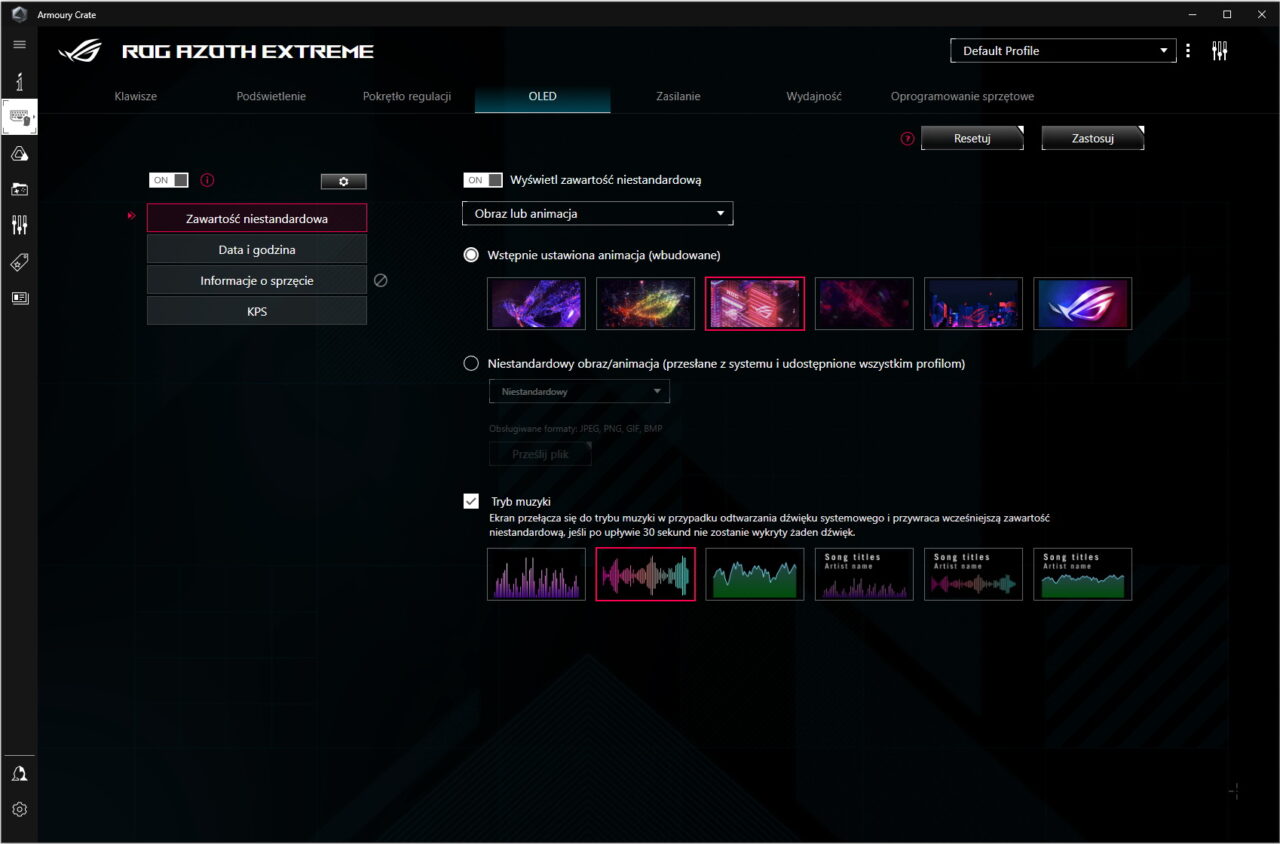Image resolution: width=1280 pixels, height=844 pixels.
Task: Select the green area graph music visualizer
Action: click(x=755, y=574)
